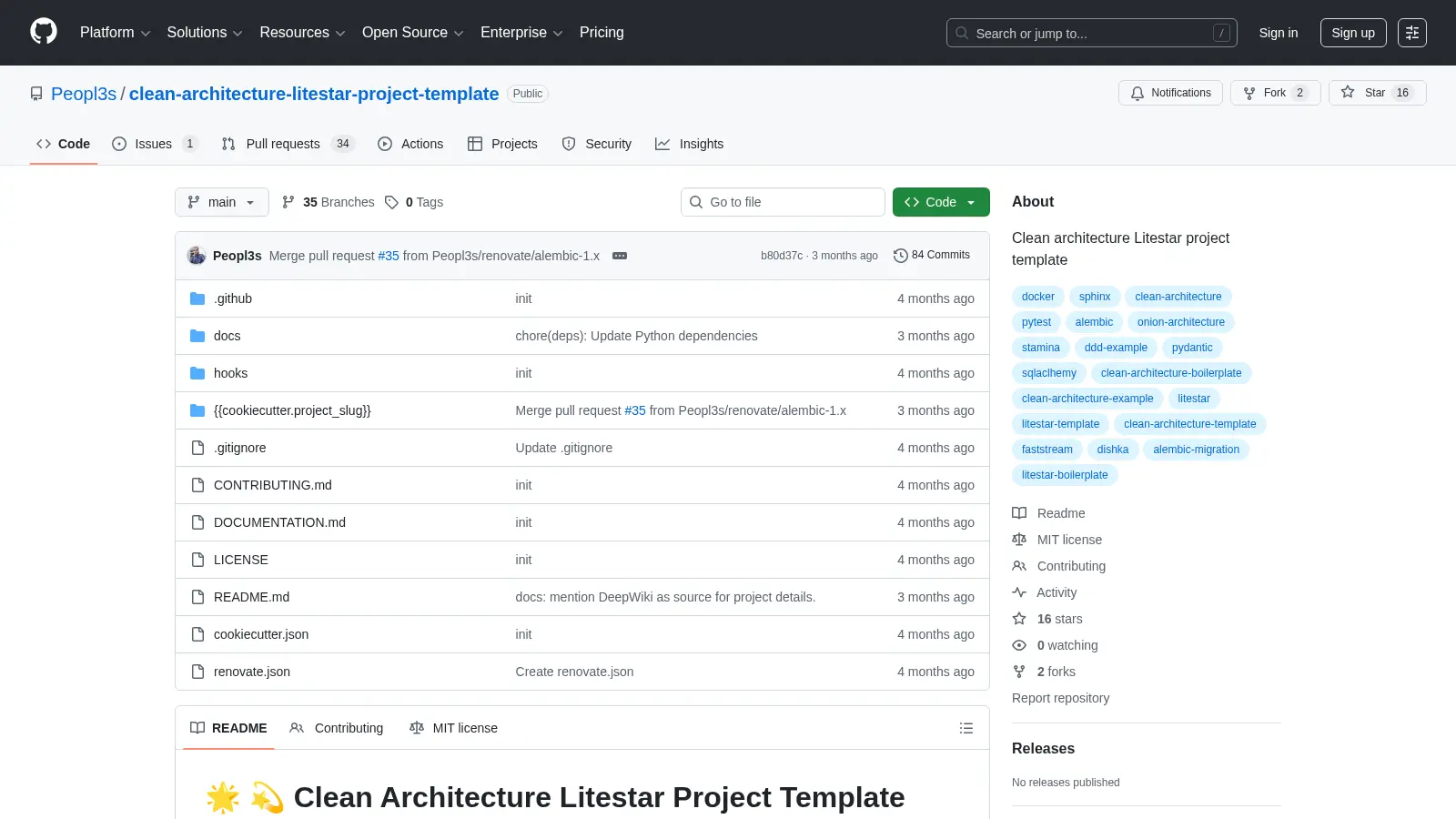
Task: Click the docker topic tag
Action: tap(1037, 297)
